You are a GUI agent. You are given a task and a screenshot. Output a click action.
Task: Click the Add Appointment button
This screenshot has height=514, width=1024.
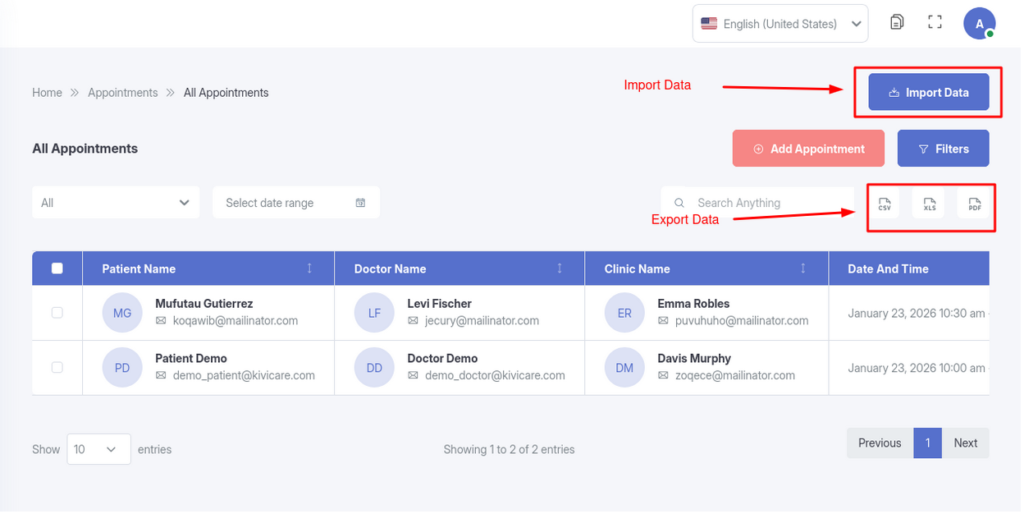click(808, 149)
